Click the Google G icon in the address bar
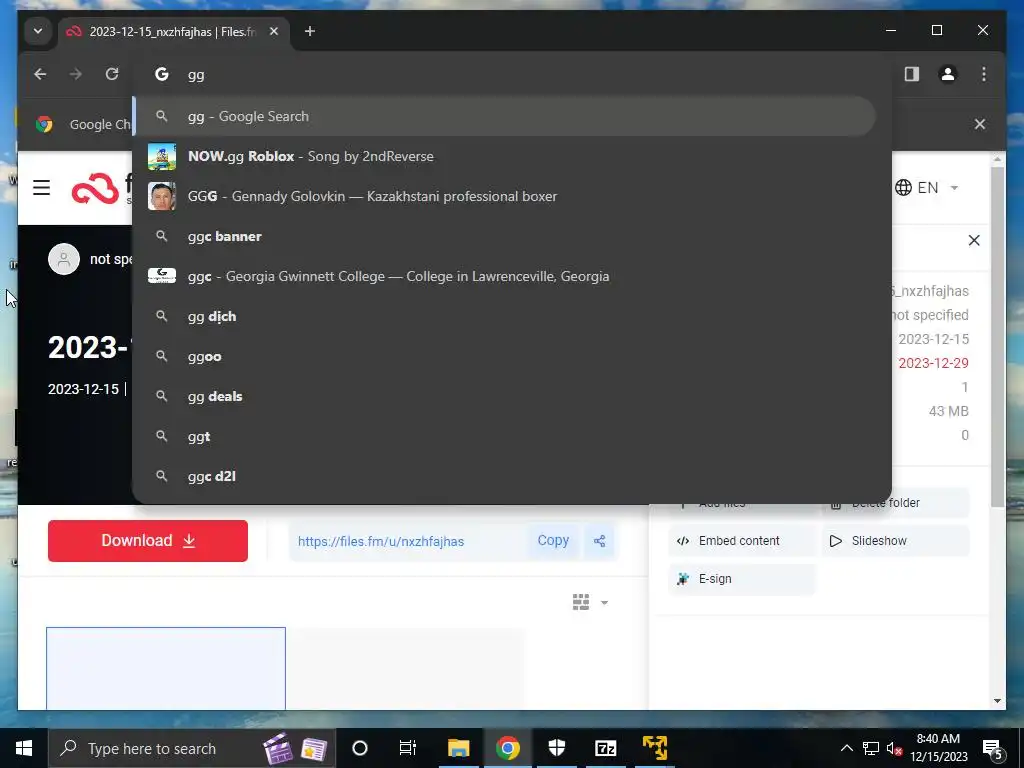The image size is (1024, 768). coord(161,74)
